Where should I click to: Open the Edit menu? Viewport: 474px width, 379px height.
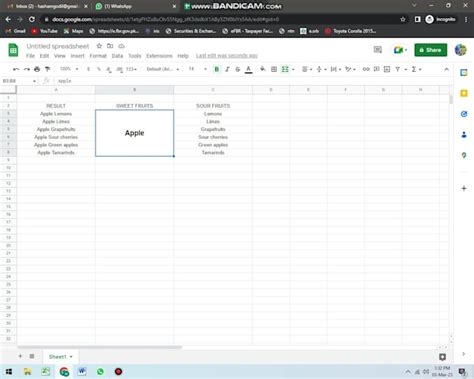(44, 56)
